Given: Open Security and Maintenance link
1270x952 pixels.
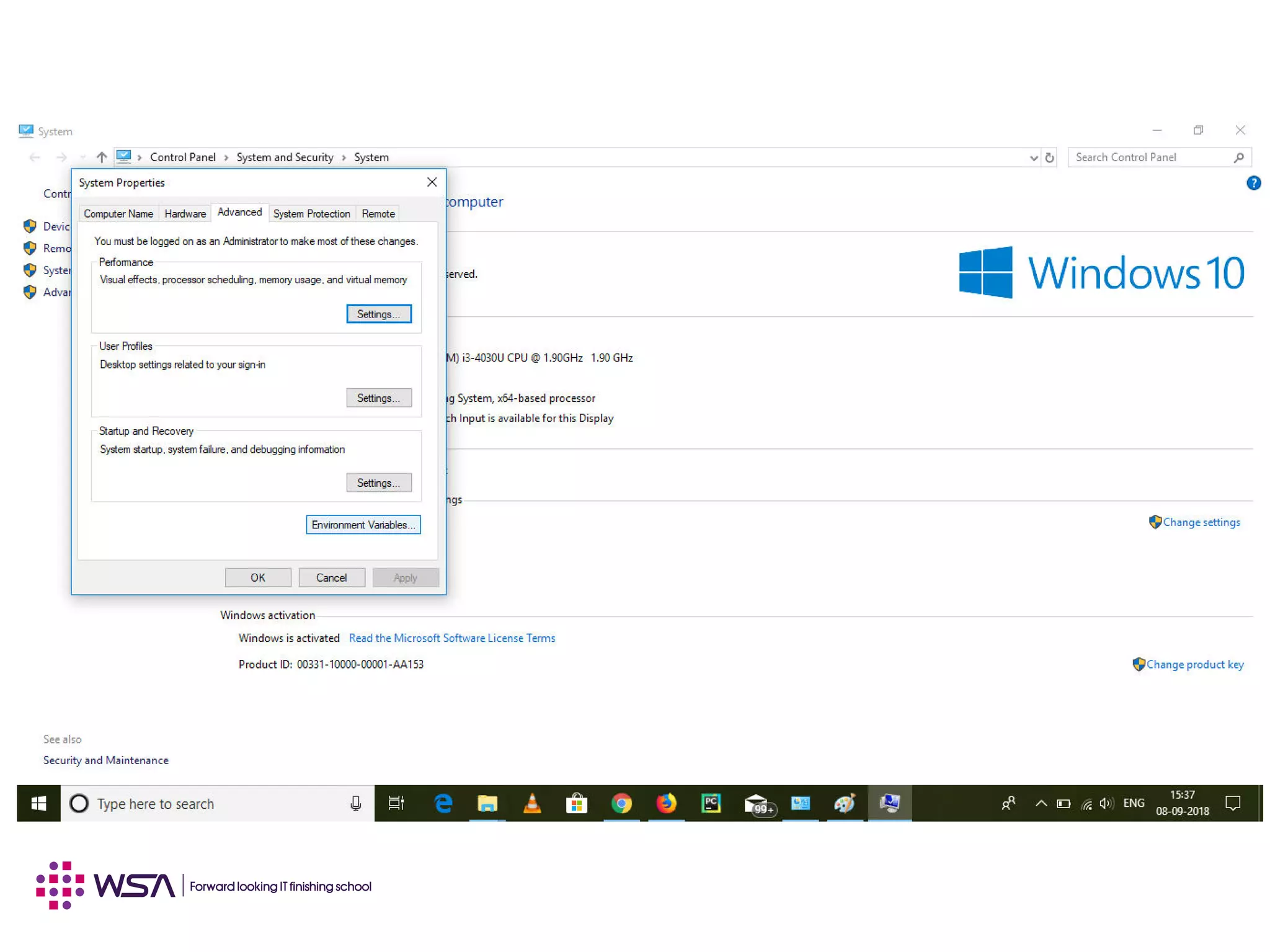Looking at the screenshot, I should [106, 760].
